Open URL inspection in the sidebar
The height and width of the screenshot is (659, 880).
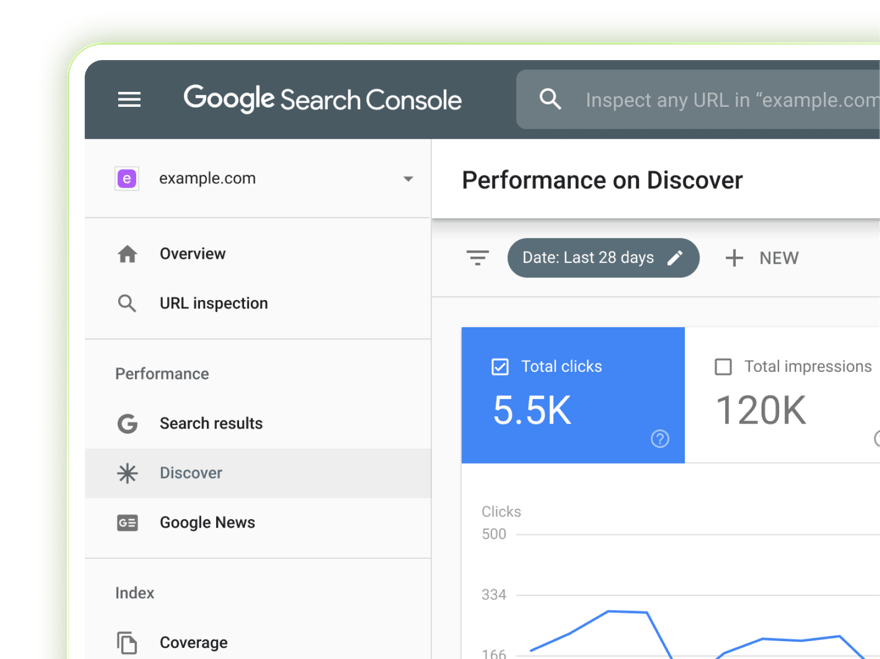coord(214,303)
